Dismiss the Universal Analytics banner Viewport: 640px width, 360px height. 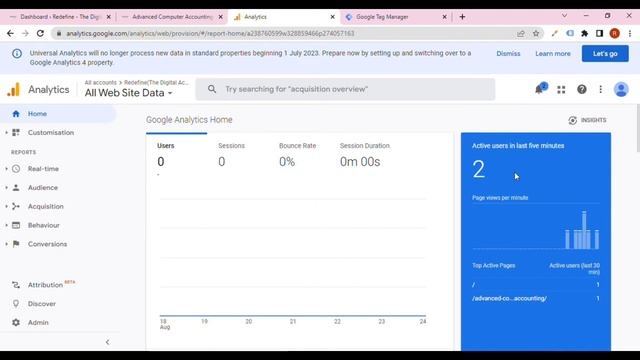pos(508,53)
